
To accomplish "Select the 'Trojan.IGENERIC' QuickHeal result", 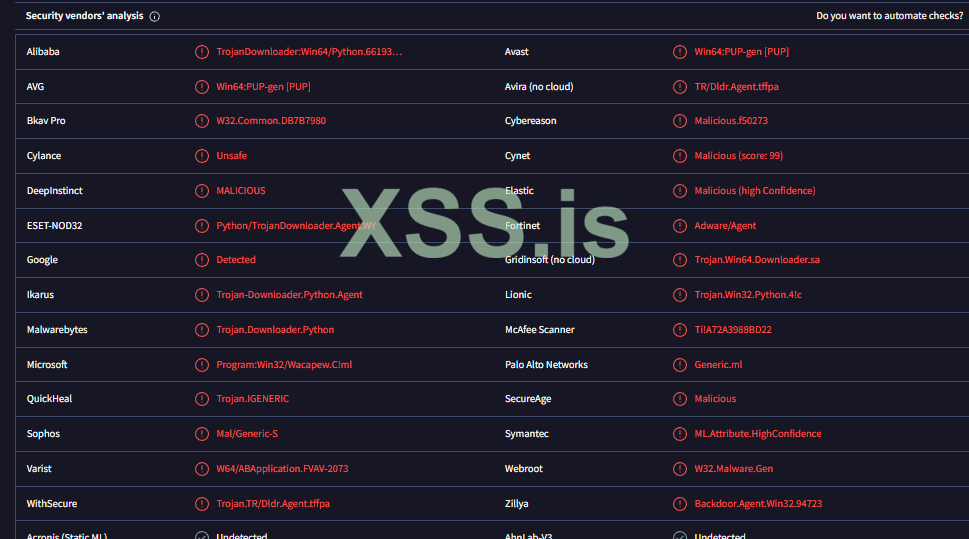I will click(x=253, y=399).
